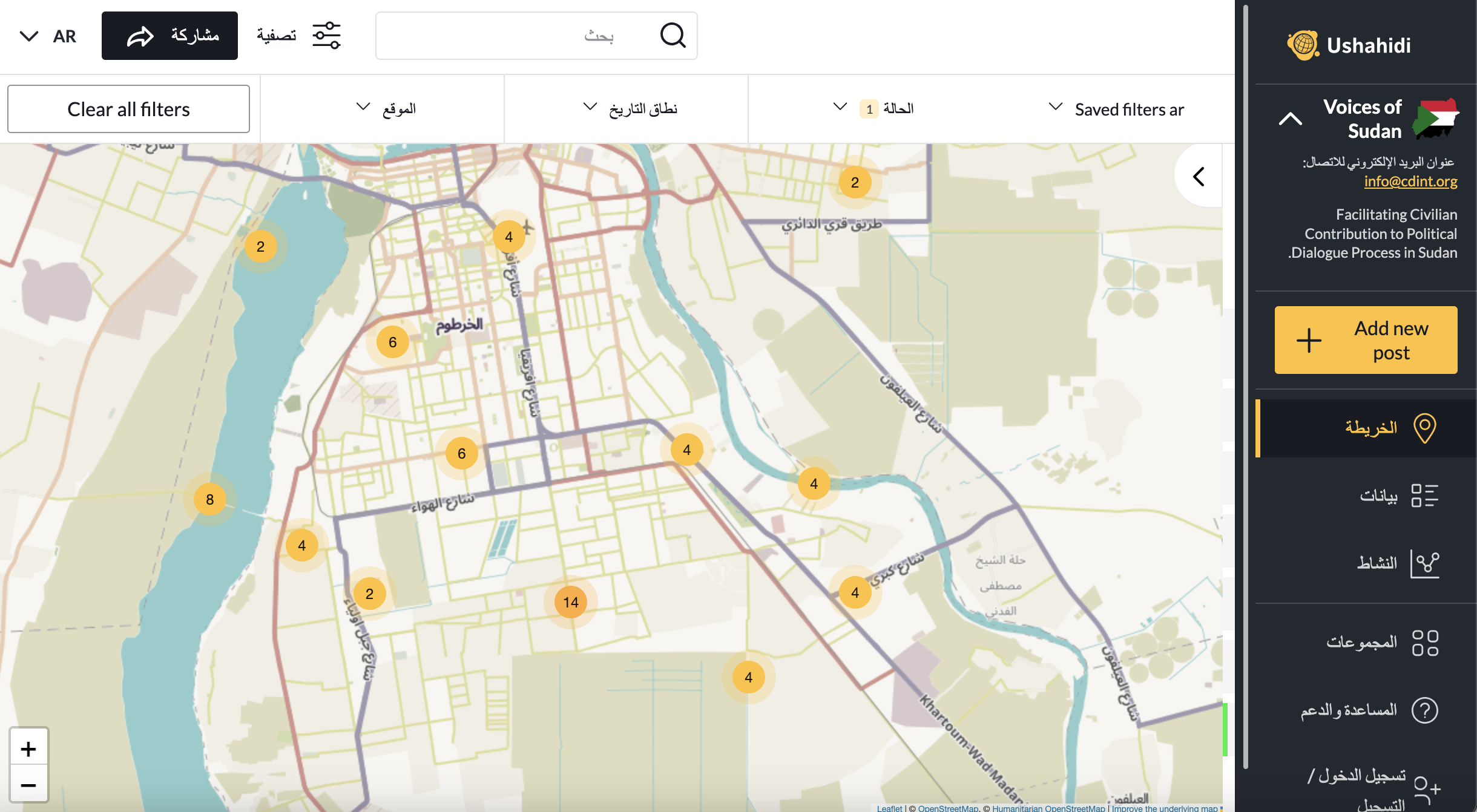Open help and support question icon
The width and height of the screenshot is (1477, 812).
[x=1424, y=710]
